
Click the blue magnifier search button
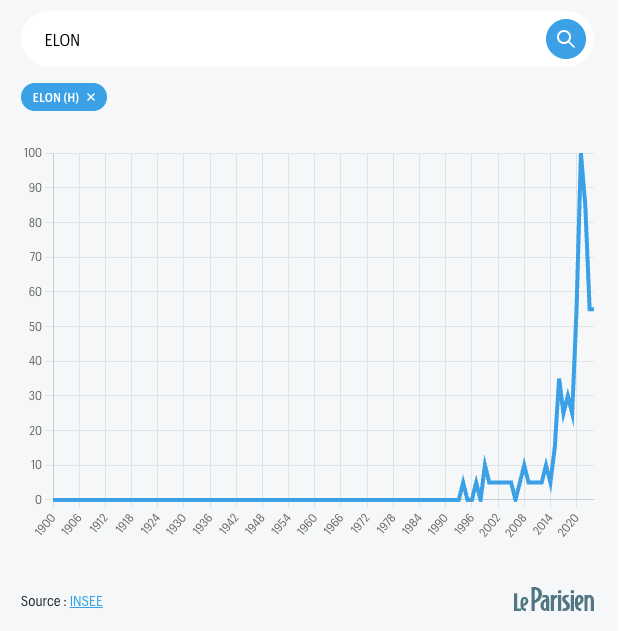coord(565,39)
